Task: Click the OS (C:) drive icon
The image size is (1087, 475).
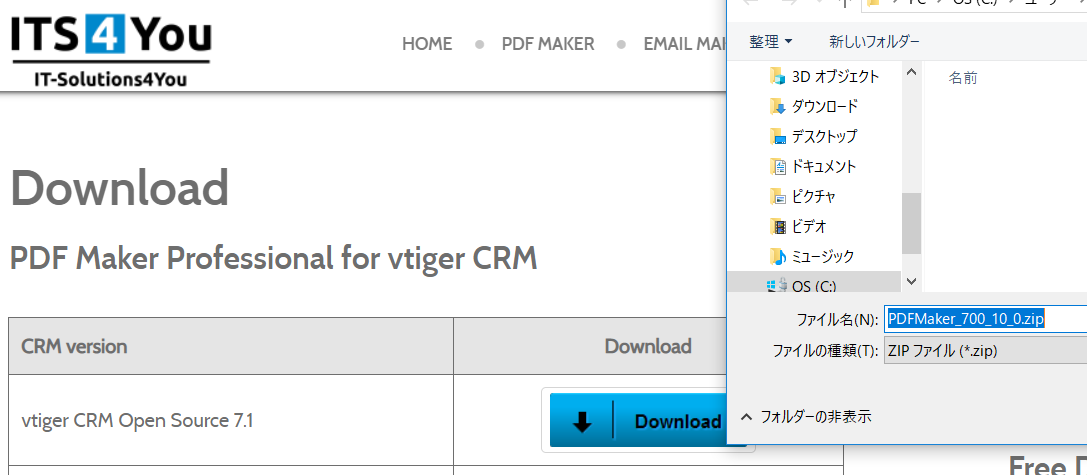Action: (776, 286)
